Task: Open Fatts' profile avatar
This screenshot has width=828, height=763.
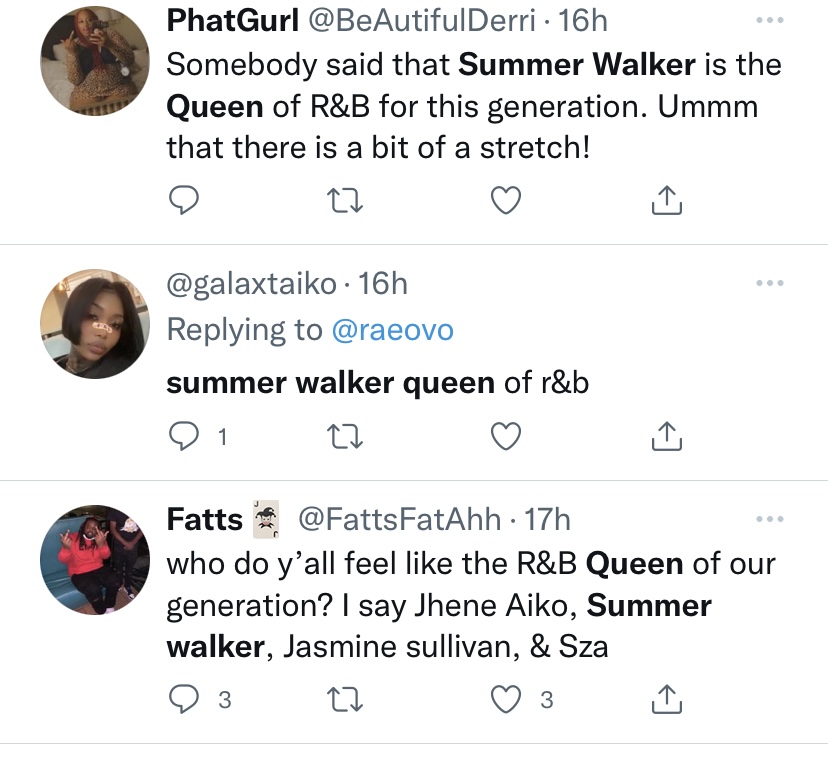Action: (95, 560)
